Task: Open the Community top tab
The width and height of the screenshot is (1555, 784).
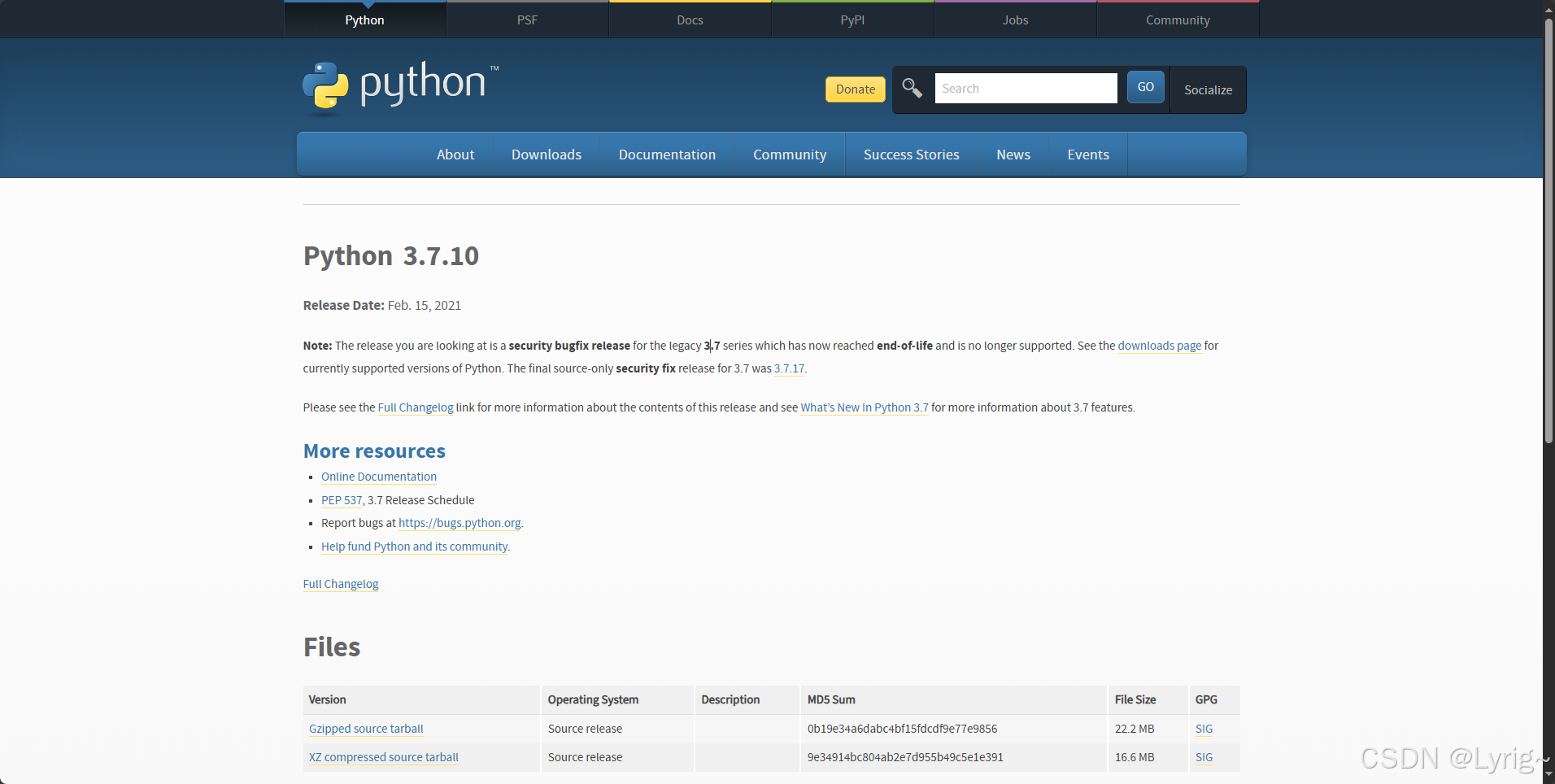Action: [1178, 20]
